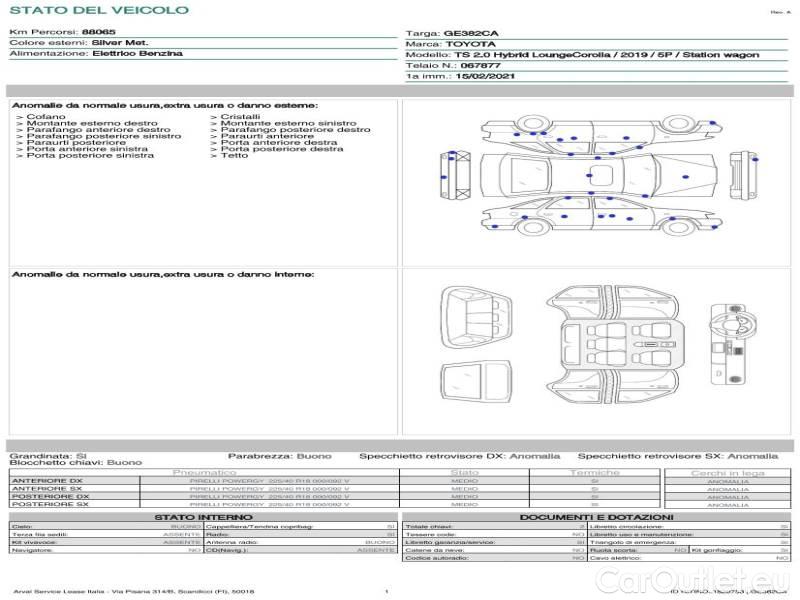The image size is (800, 600).
Task: Click the Parabrezza: Buono entry
Action: tap(280, 456)
